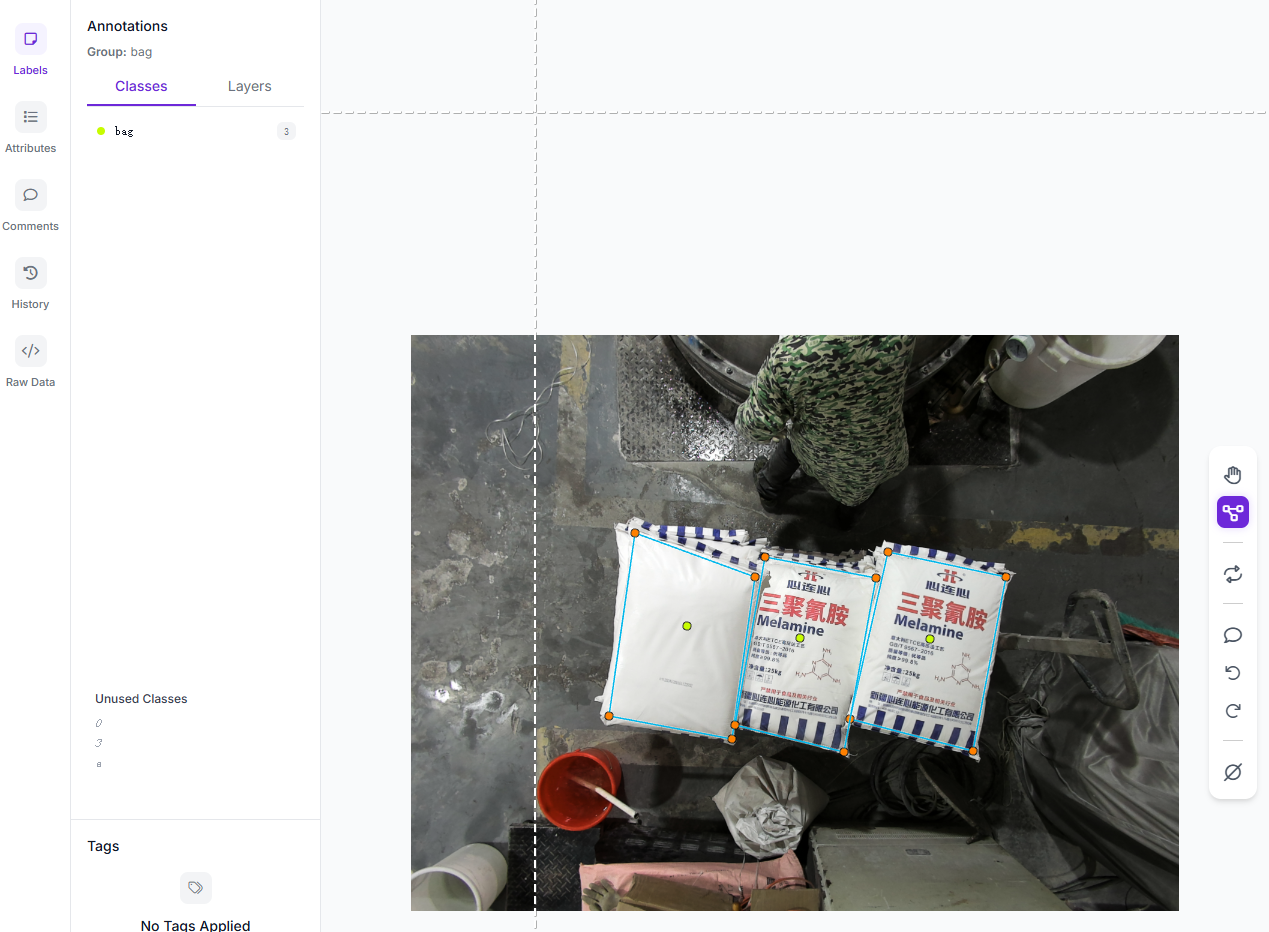Select the polygon annotation tool
The image size is (1269, 932).
(x=1233, y=513)
